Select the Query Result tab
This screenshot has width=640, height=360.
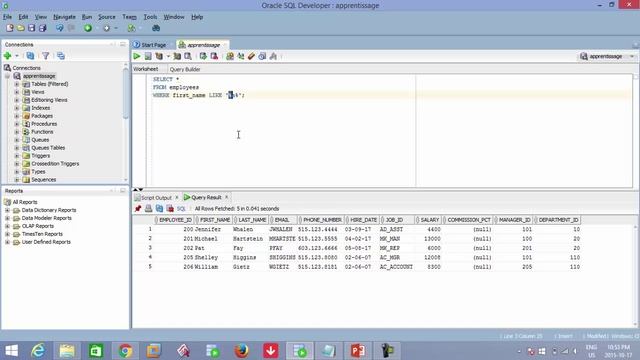(x=206, y=198)
